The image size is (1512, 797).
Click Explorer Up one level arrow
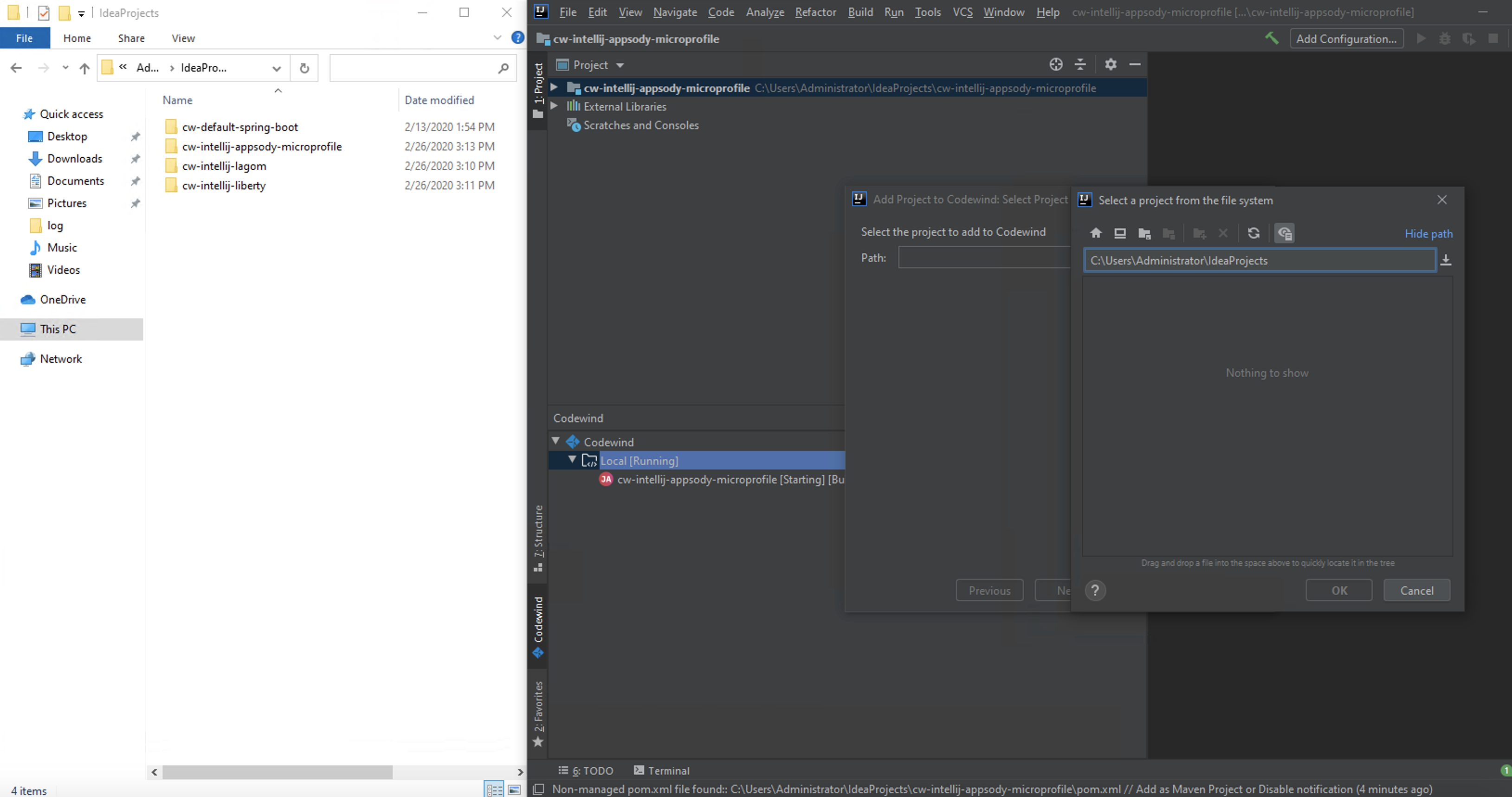click(84, 68)
